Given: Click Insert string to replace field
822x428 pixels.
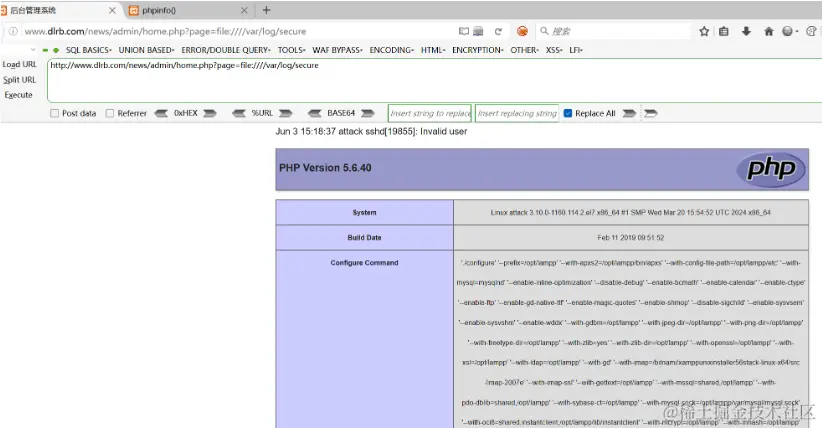Looking at the screenshot, I should point(430,113).
